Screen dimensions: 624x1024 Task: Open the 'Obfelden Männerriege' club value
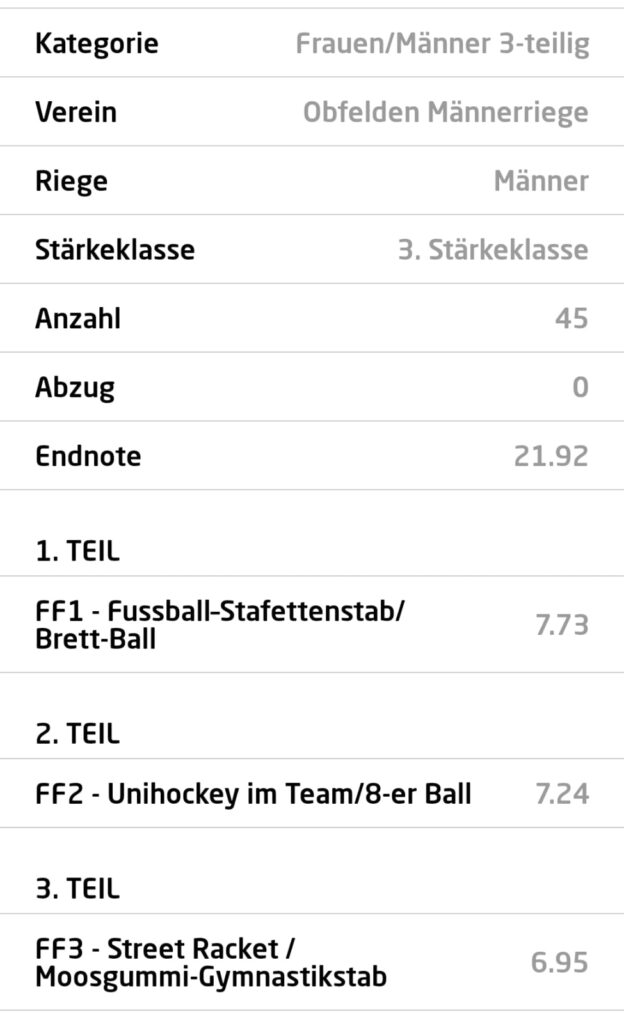(445, 112)
